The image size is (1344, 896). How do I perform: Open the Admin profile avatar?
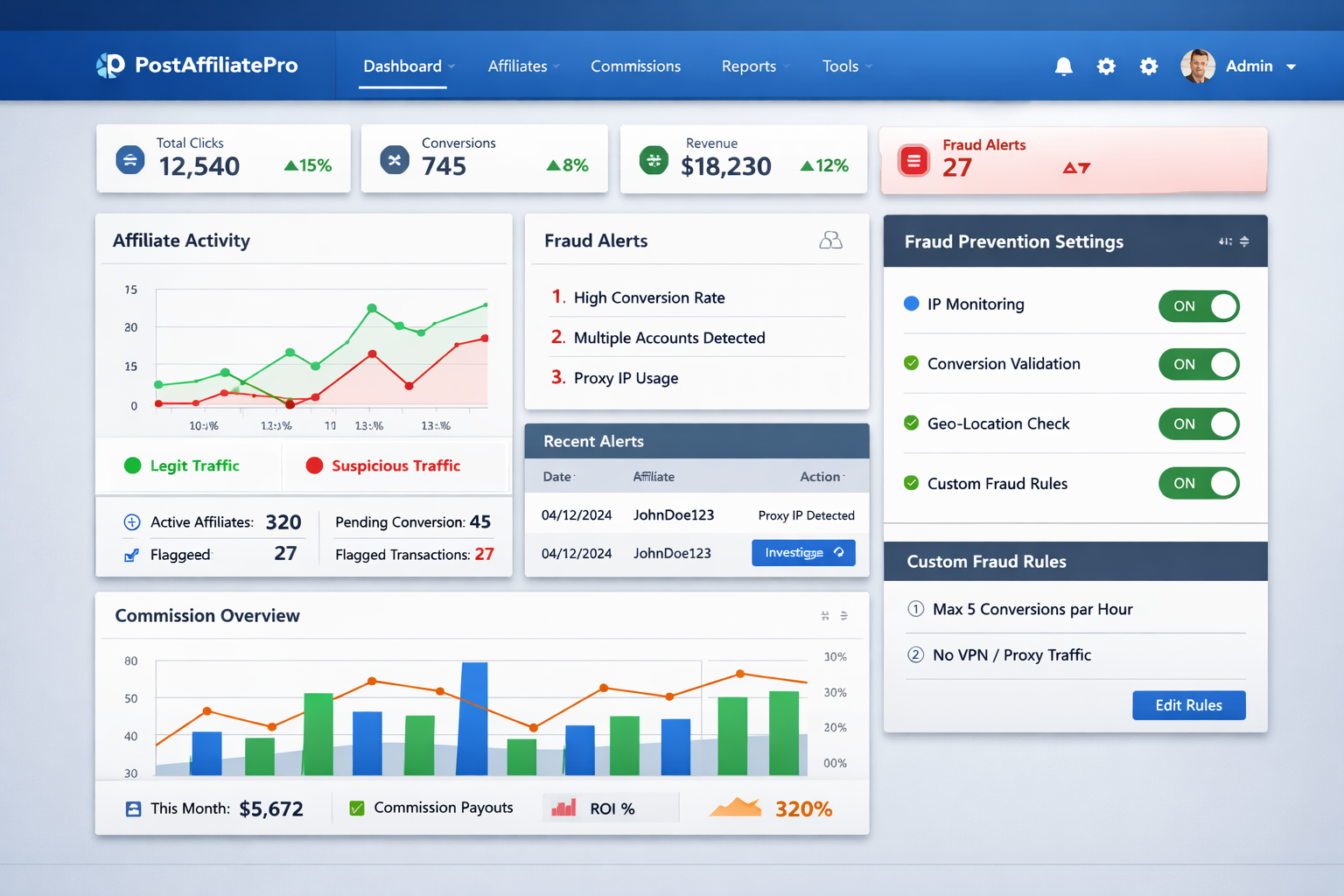click(1198, 66)
